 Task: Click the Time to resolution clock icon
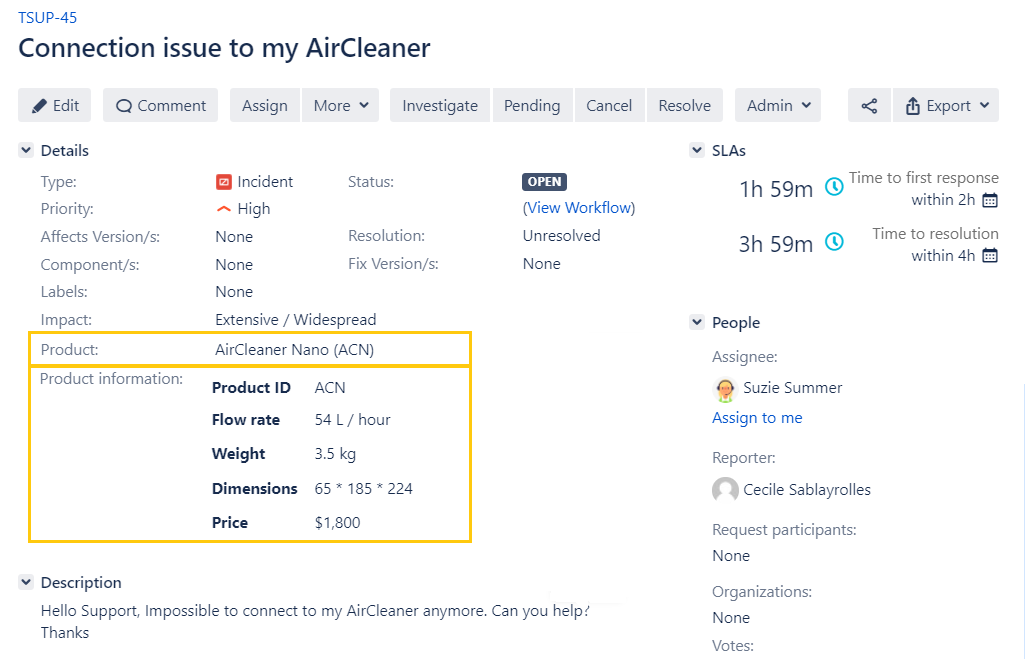(x=833, y=242)
